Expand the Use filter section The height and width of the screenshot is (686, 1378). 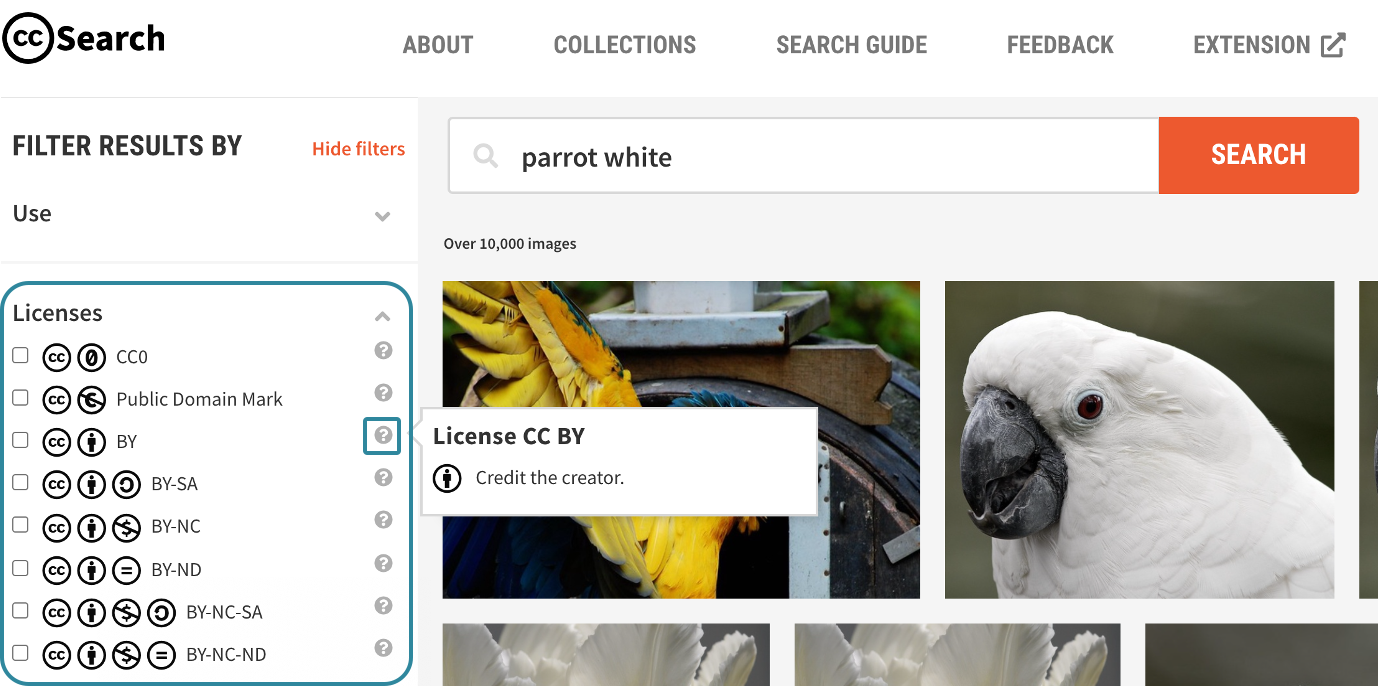(x=382, y=215)
